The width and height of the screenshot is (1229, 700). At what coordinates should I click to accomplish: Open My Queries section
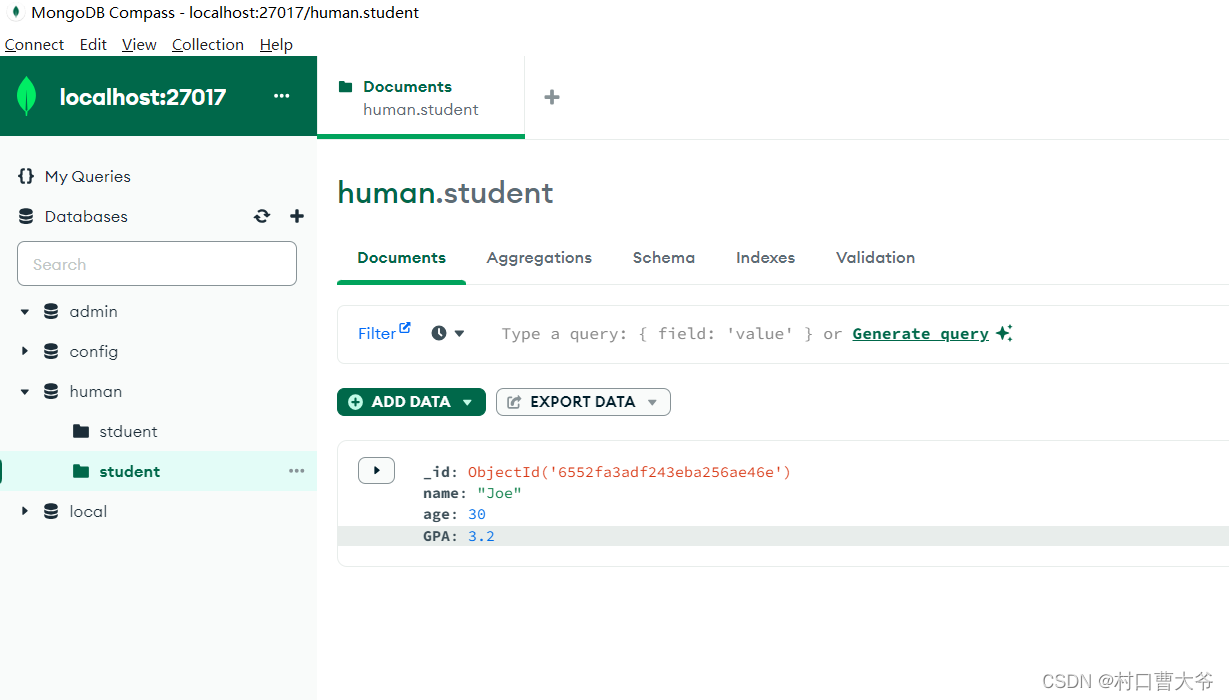point(86,176)
